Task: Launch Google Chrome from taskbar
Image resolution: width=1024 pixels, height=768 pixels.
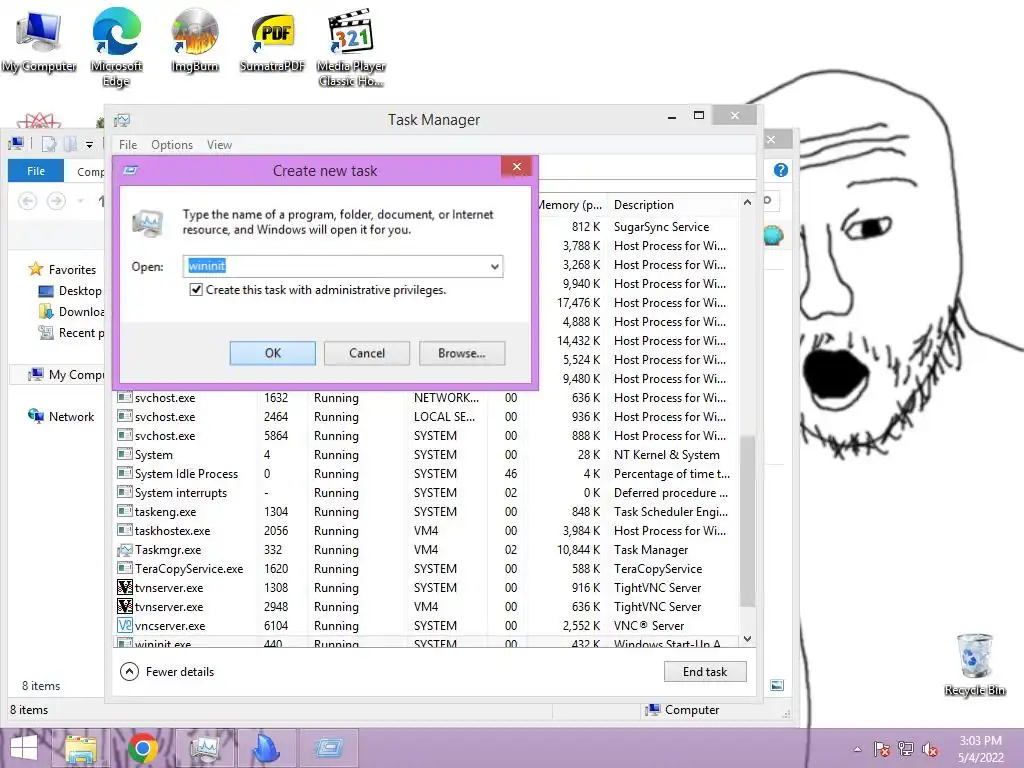Action: pos(142,748)
